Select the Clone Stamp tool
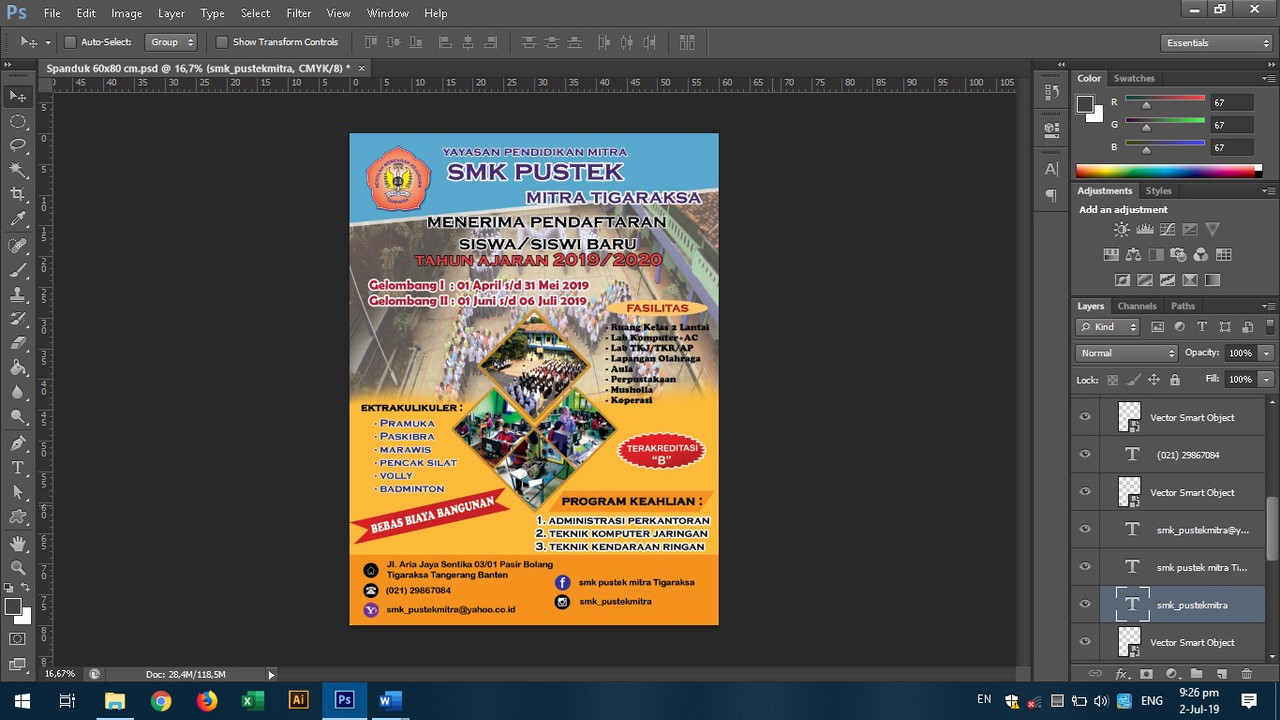1280x720 pixels. point(18,295)
